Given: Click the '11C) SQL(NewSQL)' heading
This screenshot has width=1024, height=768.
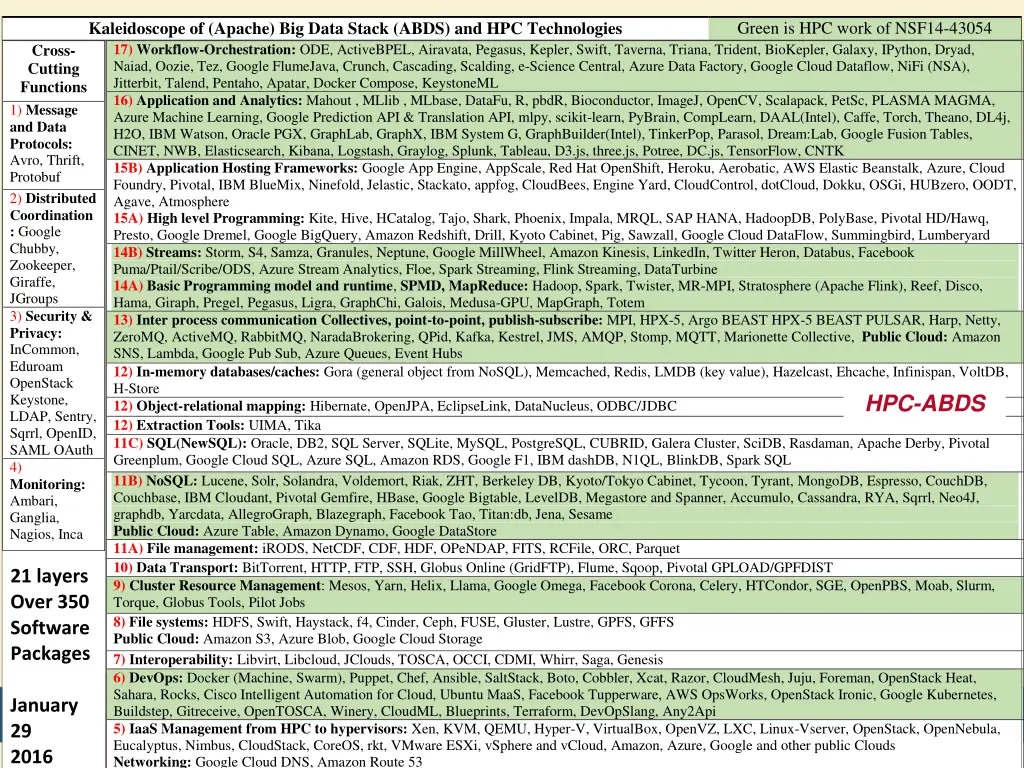Looking at the screenshot, I should (x=180, y=443).
